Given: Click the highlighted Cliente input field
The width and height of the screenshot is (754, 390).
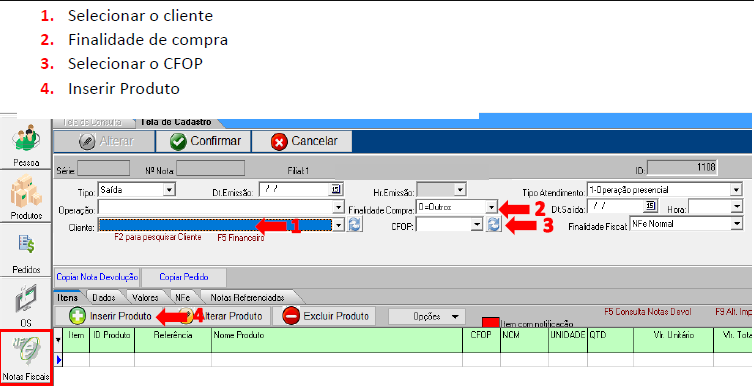Looking at the screenshot, I should click(x=215, y=225).
